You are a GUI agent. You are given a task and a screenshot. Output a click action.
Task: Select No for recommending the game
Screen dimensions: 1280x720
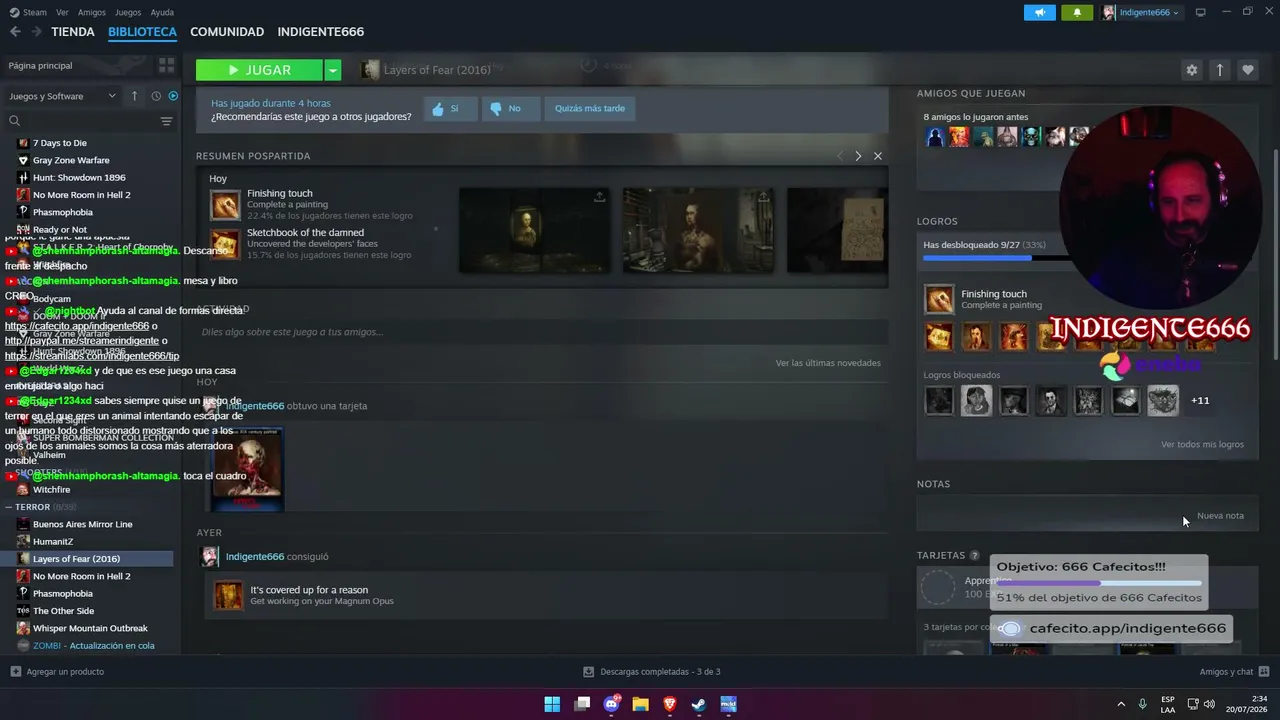tap(510, 108)
